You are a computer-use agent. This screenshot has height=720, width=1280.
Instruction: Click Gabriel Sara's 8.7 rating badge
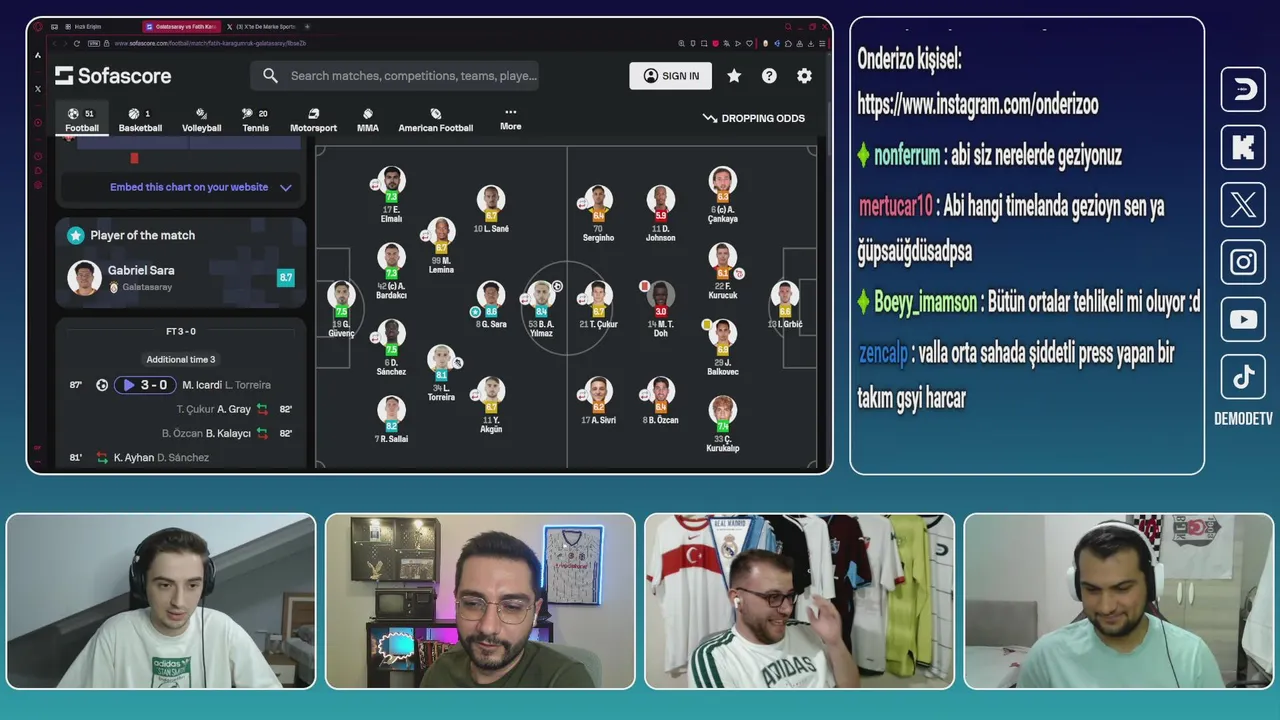tap(286, 277)
